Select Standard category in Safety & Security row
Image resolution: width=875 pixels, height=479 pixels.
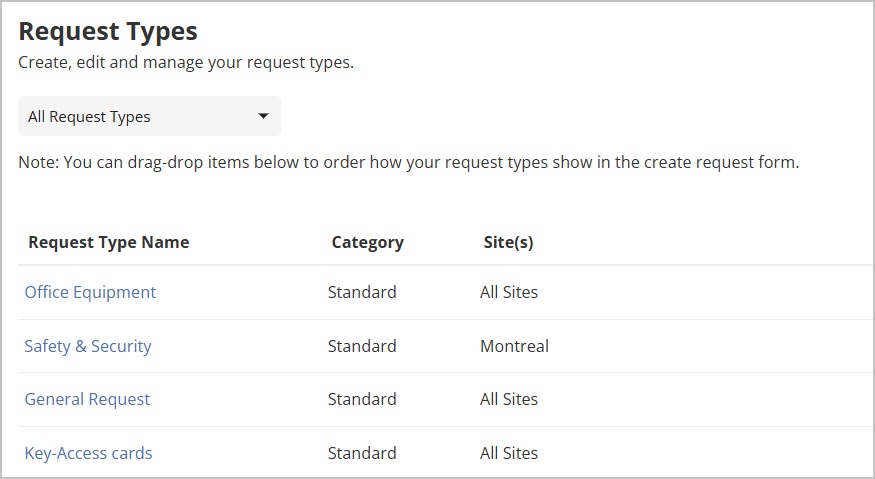point(362,346)
